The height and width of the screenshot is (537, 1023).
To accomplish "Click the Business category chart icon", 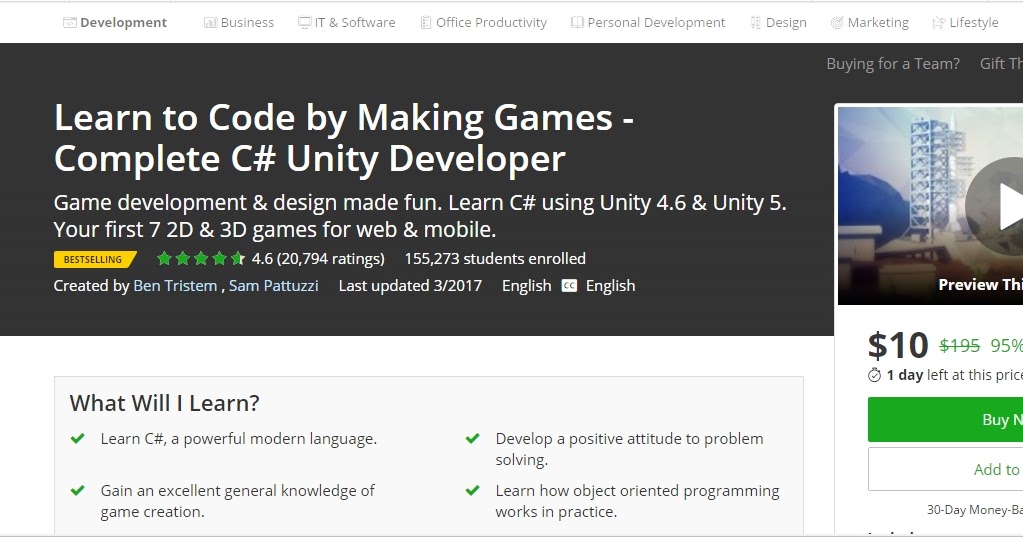I will pos(210,23).
